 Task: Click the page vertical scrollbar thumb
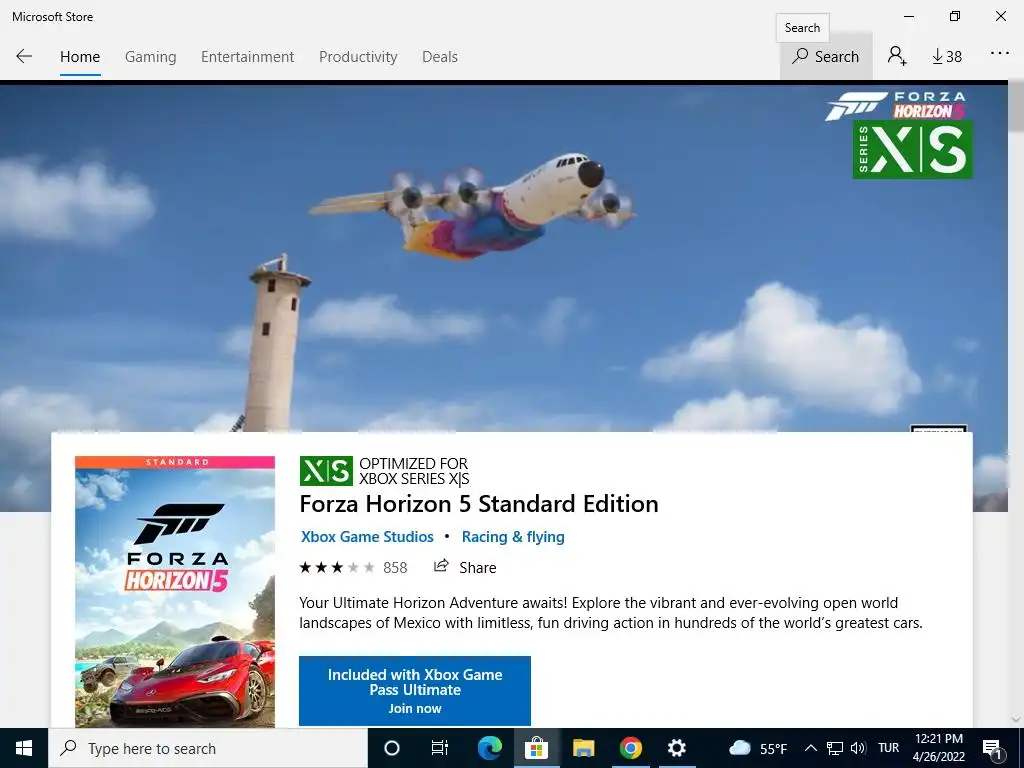coord(1016,108)
